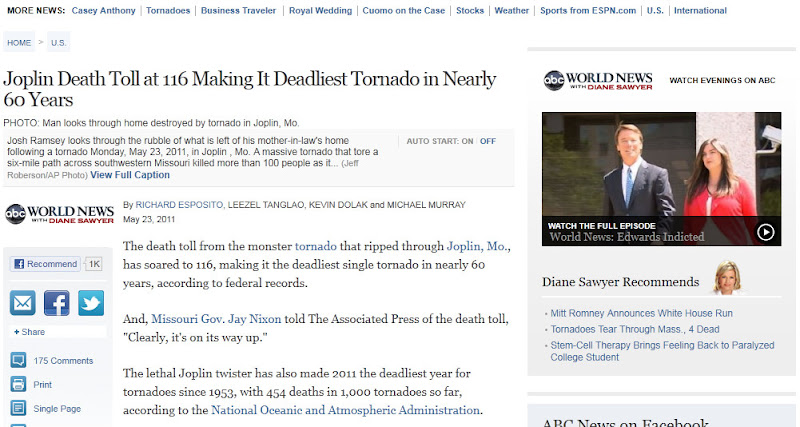Turn auto start ON
Screen dimensions: 800x427
(467, 141)
